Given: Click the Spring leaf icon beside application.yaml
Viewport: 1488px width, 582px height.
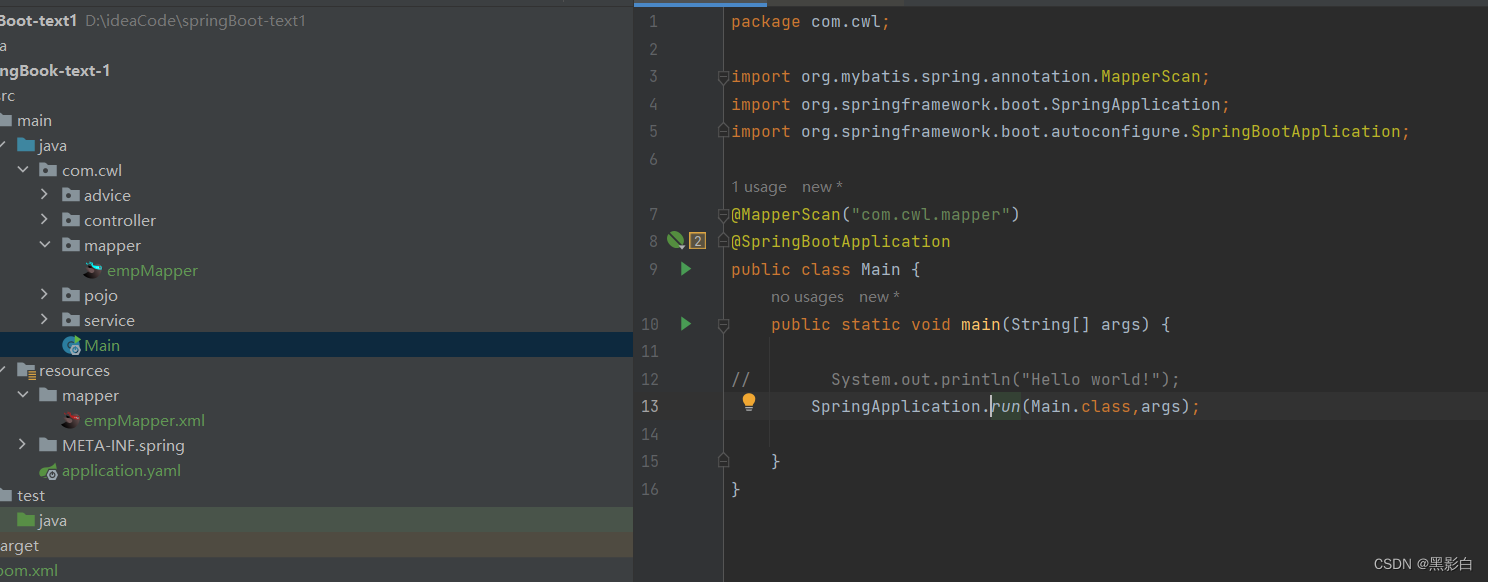Looking at the screenshot, I should (47, 470).
